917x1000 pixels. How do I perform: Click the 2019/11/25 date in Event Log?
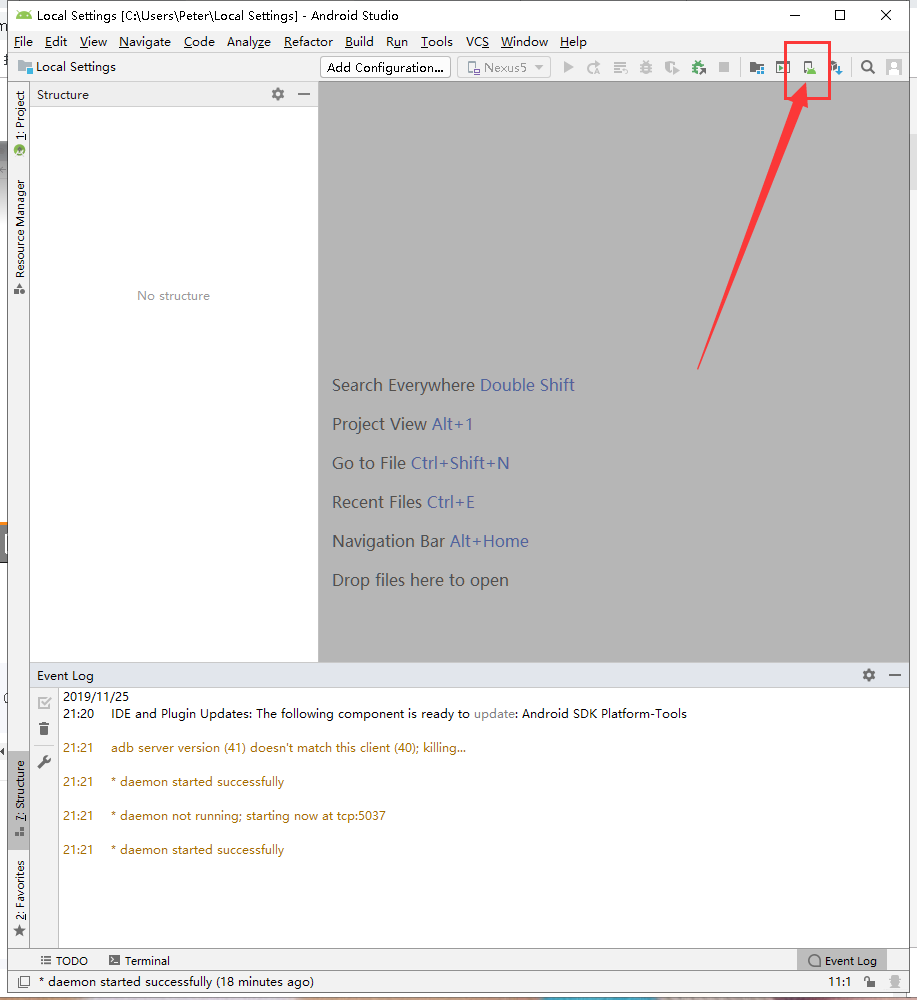(x=96, y=696)
